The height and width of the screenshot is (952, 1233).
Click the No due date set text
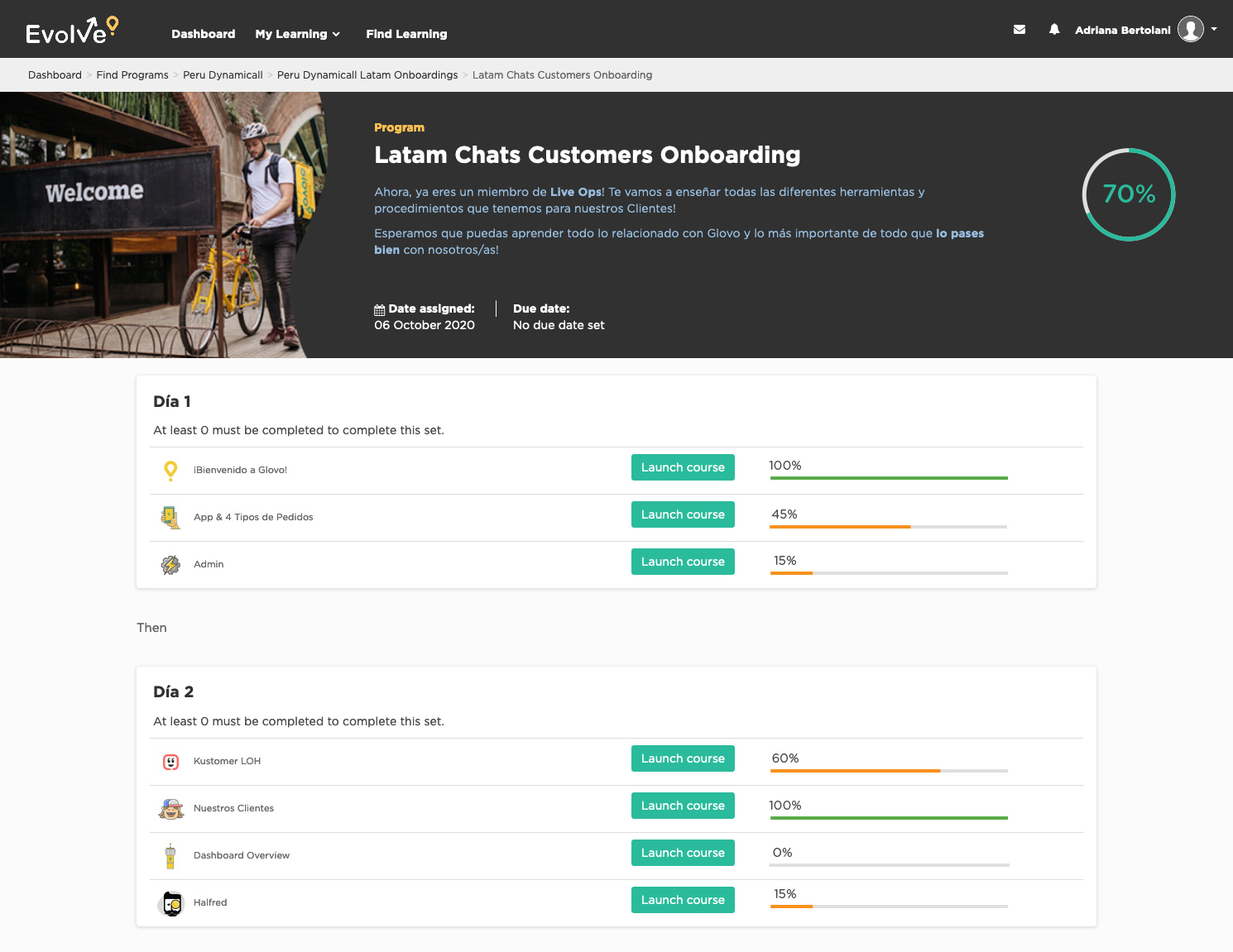pyautogui.click(x=559, y=325)
